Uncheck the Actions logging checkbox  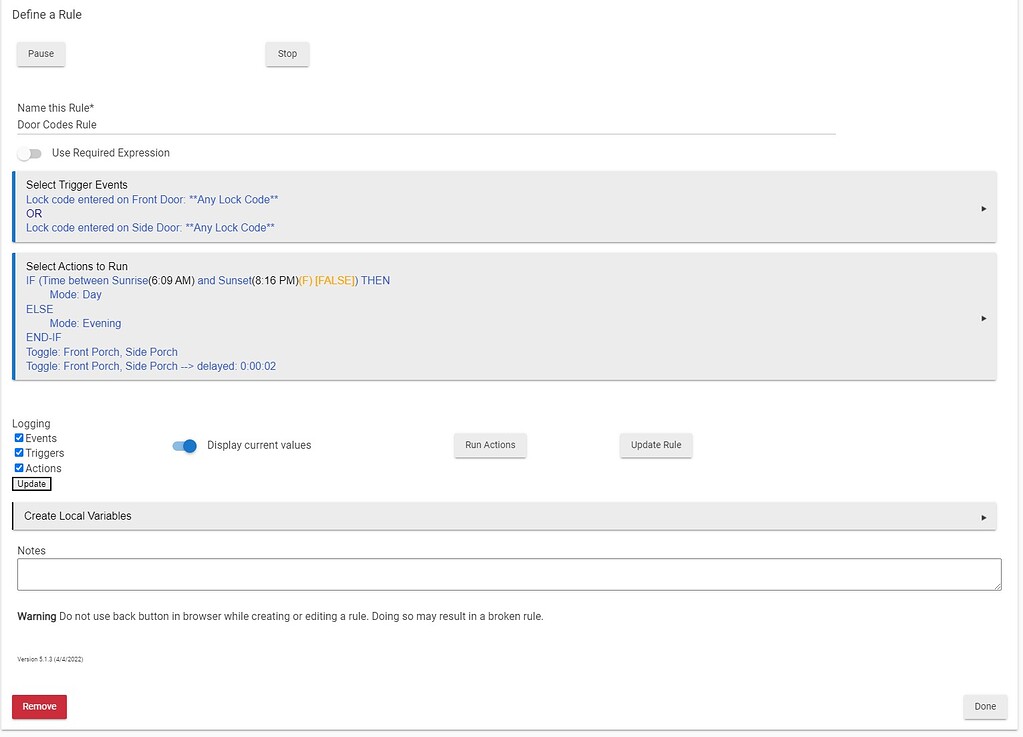[19, 468]
